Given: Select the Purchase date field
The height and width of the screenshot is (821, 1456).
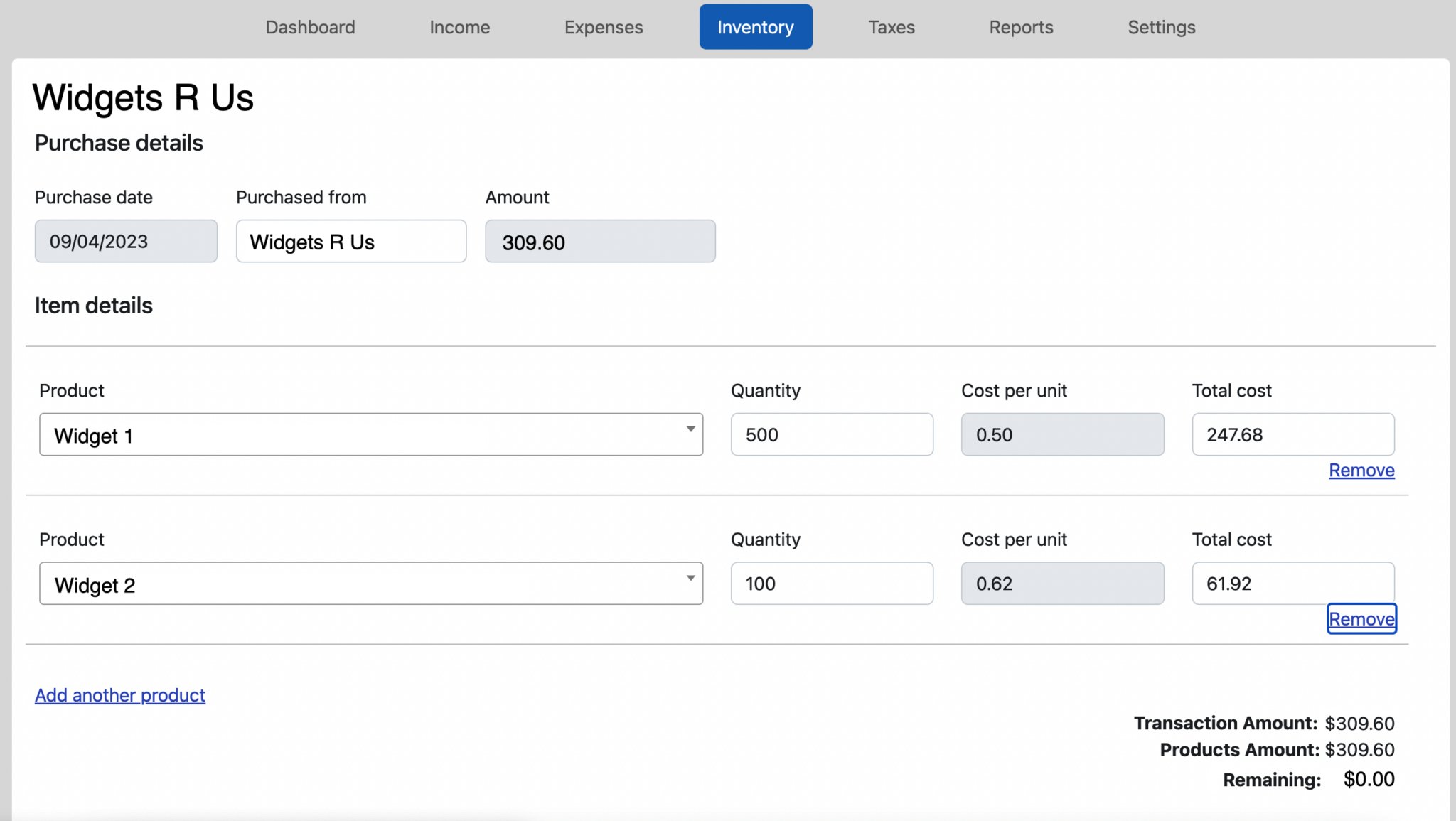Looking at the screenshot, I should (x=126, y=241).
